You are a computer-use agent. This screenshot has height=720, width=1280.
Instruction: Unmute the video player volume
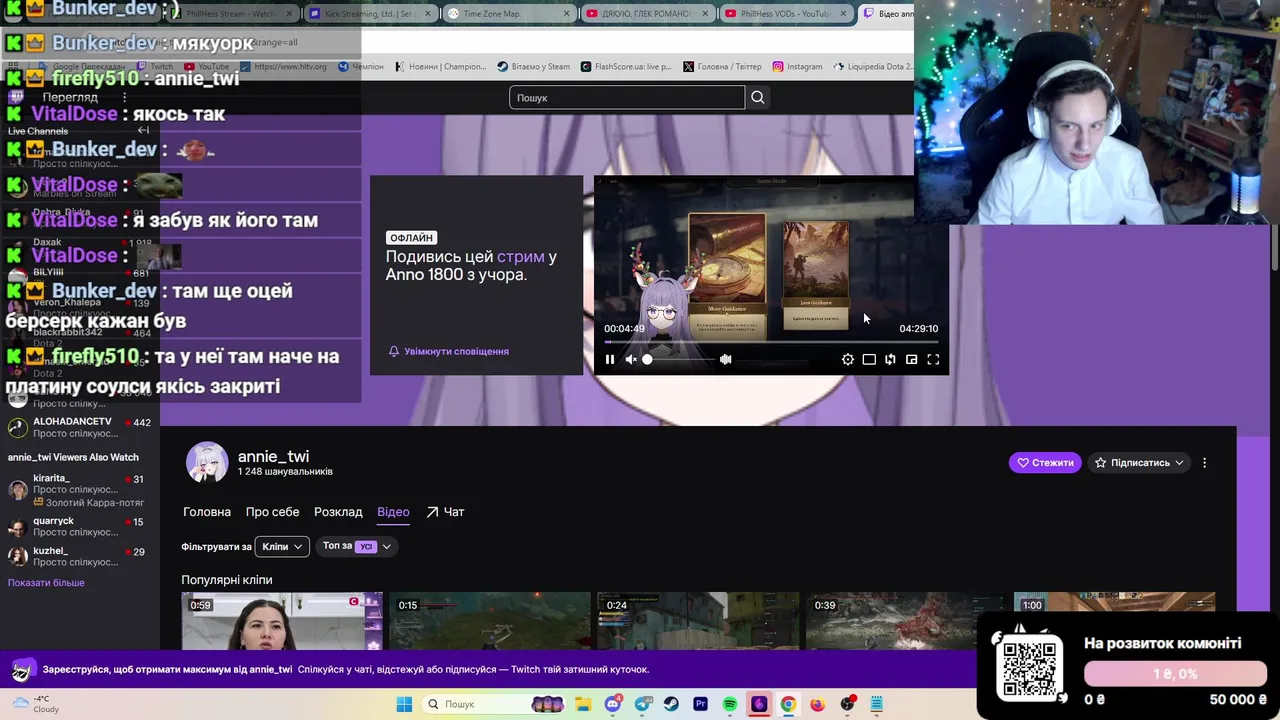(631, 359)
